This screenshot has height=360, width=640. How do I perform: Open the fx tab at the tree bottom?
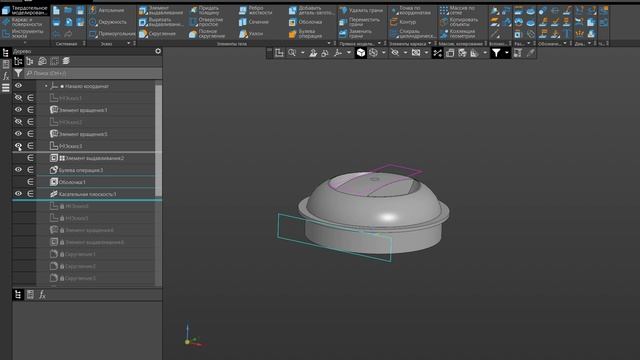pyautogui.click(x=42, y=295)
